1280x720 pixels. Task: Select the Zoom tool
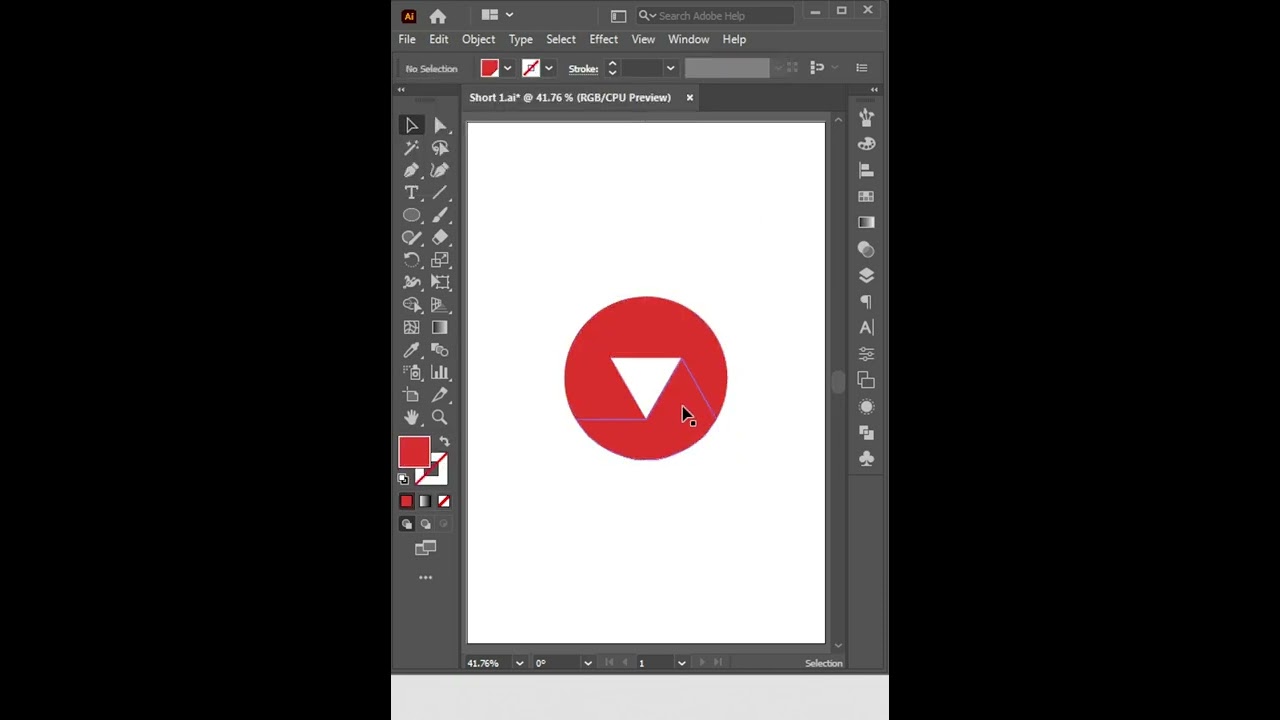tap(440, 417)
